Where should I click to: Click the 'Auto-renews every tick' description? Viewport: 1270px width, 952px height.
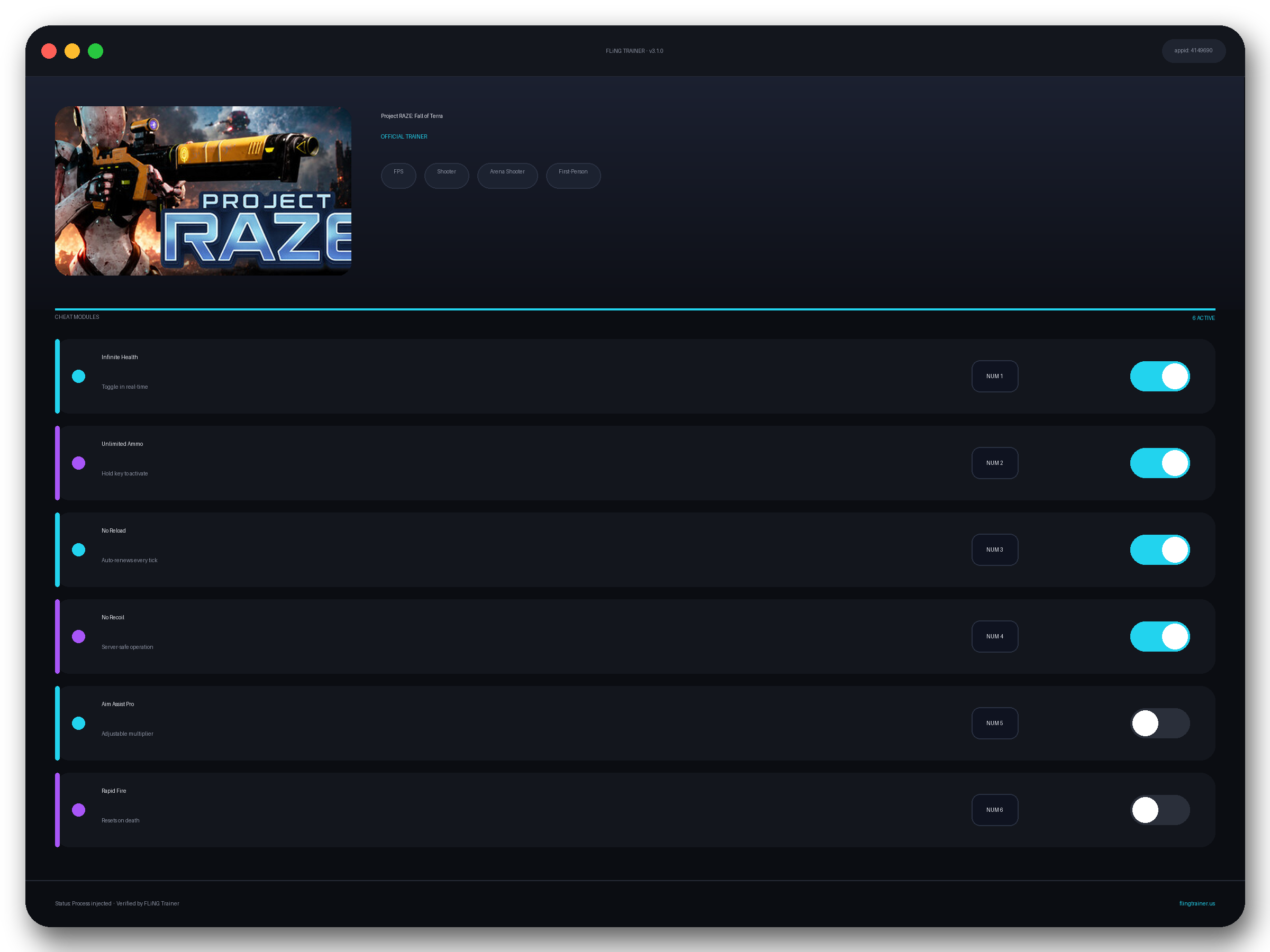pyautogui.click(x=129, y=560)
